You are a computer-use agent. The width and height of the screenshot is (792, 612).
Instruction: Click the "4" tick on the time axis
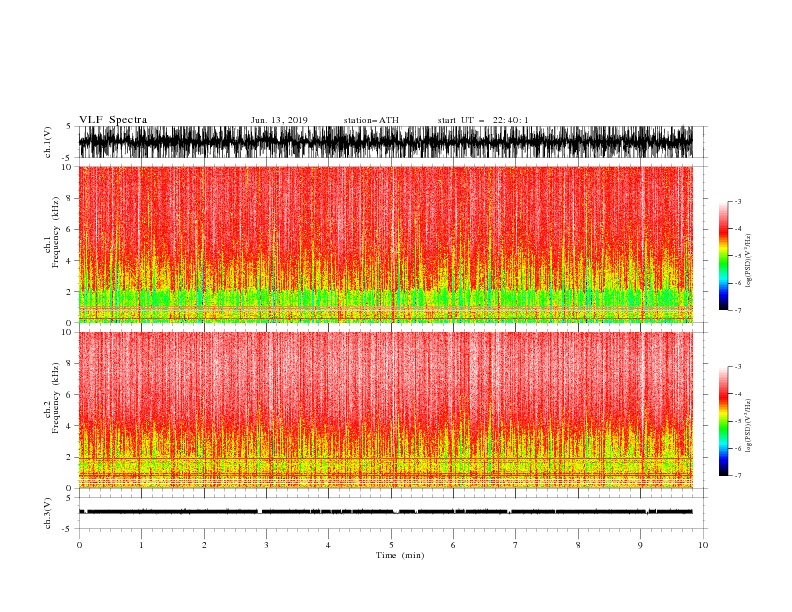point(328,545)
